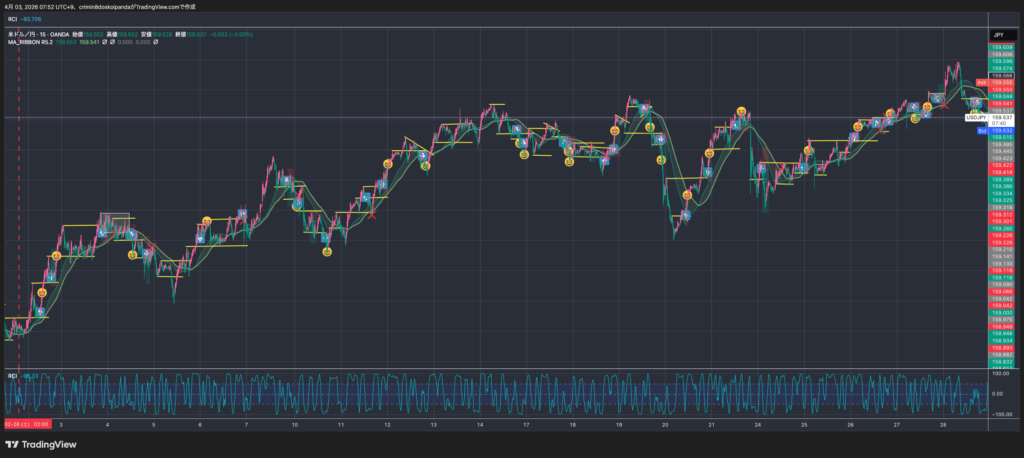Screen dimensions: 1024x458
Task: Click the 159.609 price label at scale top
Action: click(x=1001, y=47)
